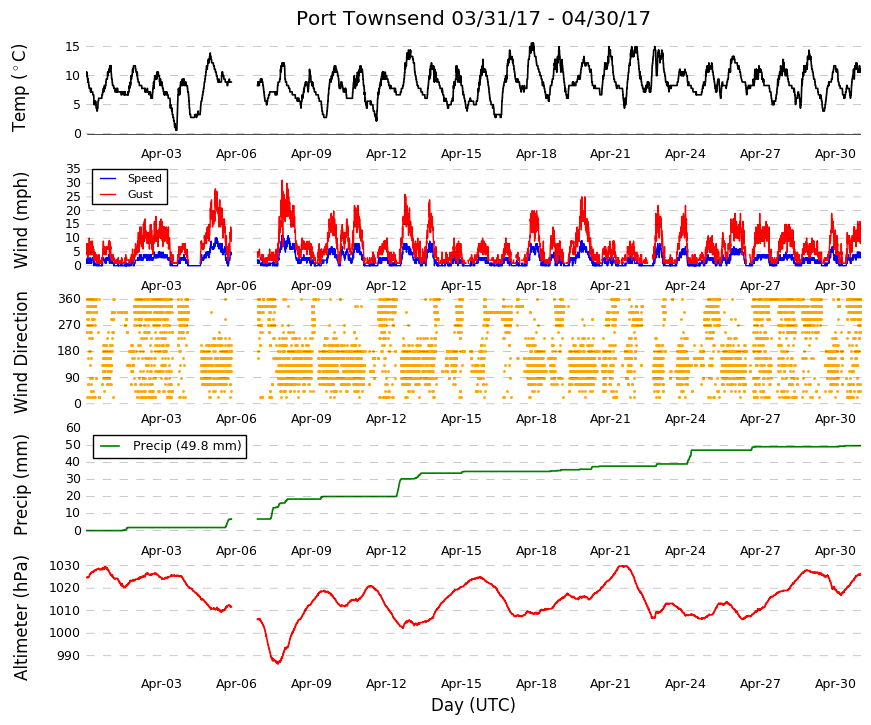The width and height of the screenshot is (871, 725).
Task: Select the Gust label in wind legend
Action: 140,194
